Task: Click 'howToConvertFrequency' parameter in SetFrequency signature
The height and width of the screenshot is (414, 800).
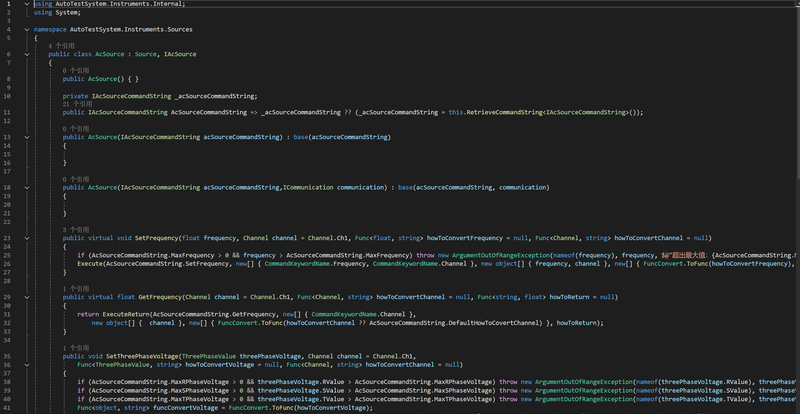Action: (x=465, y=238)
